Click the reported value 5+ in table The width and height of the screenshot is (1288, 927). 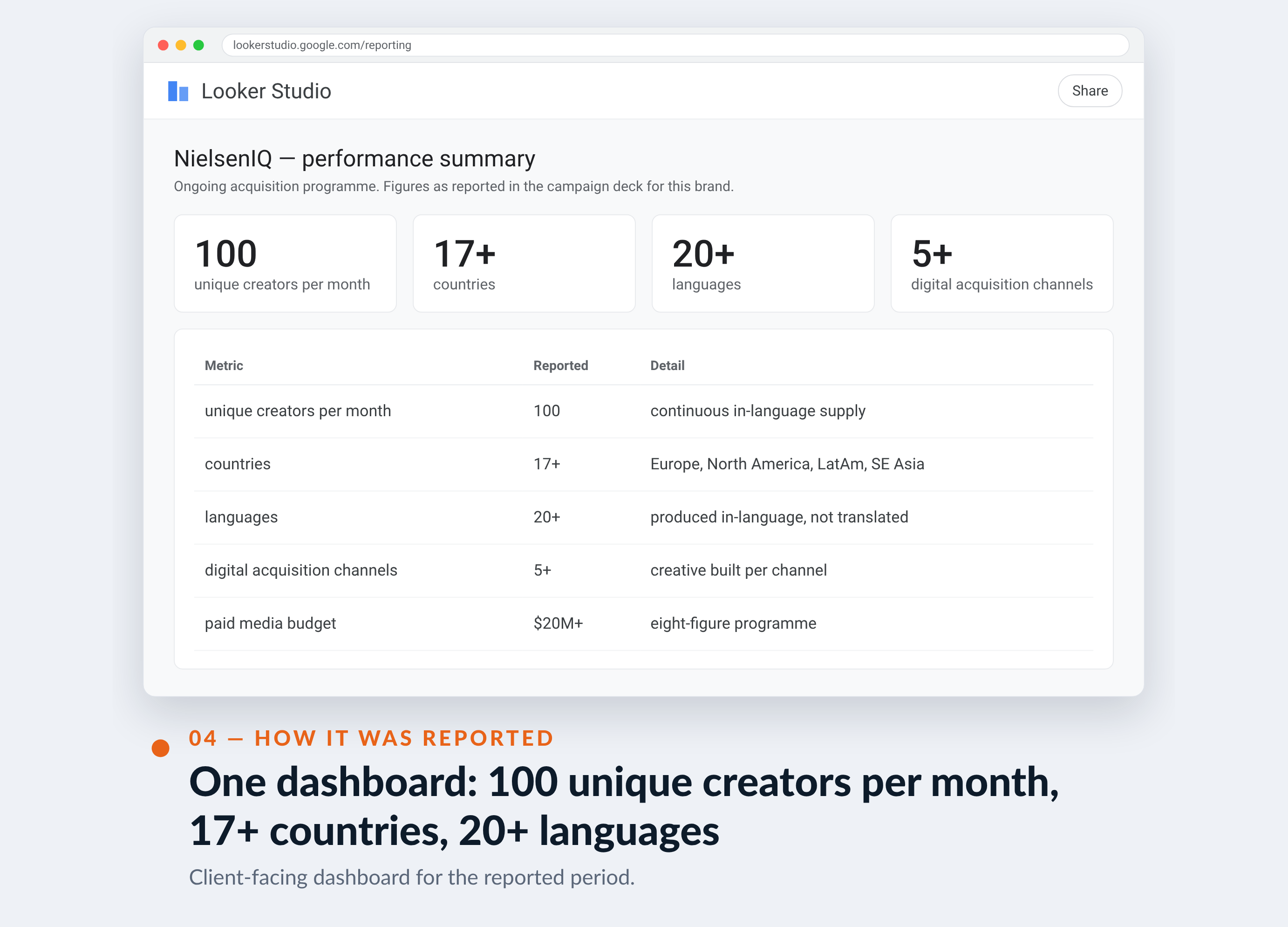tap(542, 570)
